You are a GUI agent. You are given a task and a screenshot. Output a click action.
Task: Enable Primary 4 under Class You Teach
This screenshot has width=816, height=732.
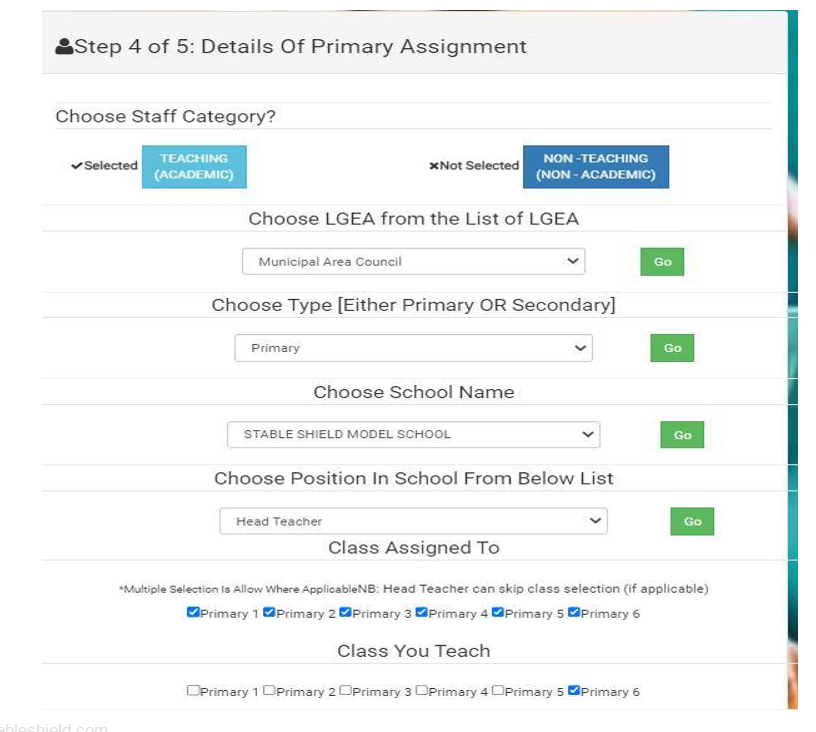click(x=421, y=691)
